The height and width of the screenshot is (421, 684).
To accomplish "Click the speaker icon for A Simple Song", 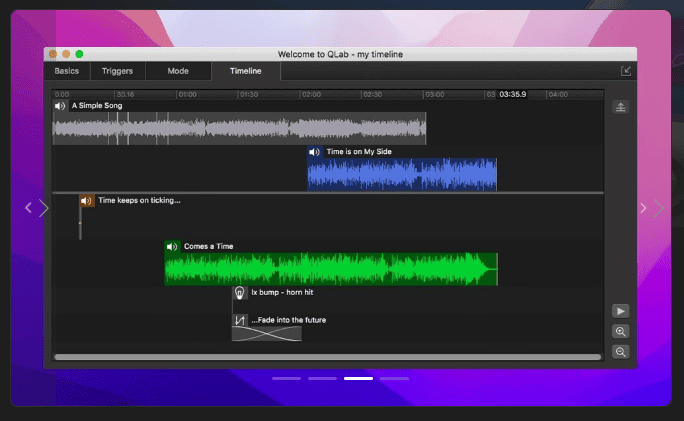I will tap(60, 106).
